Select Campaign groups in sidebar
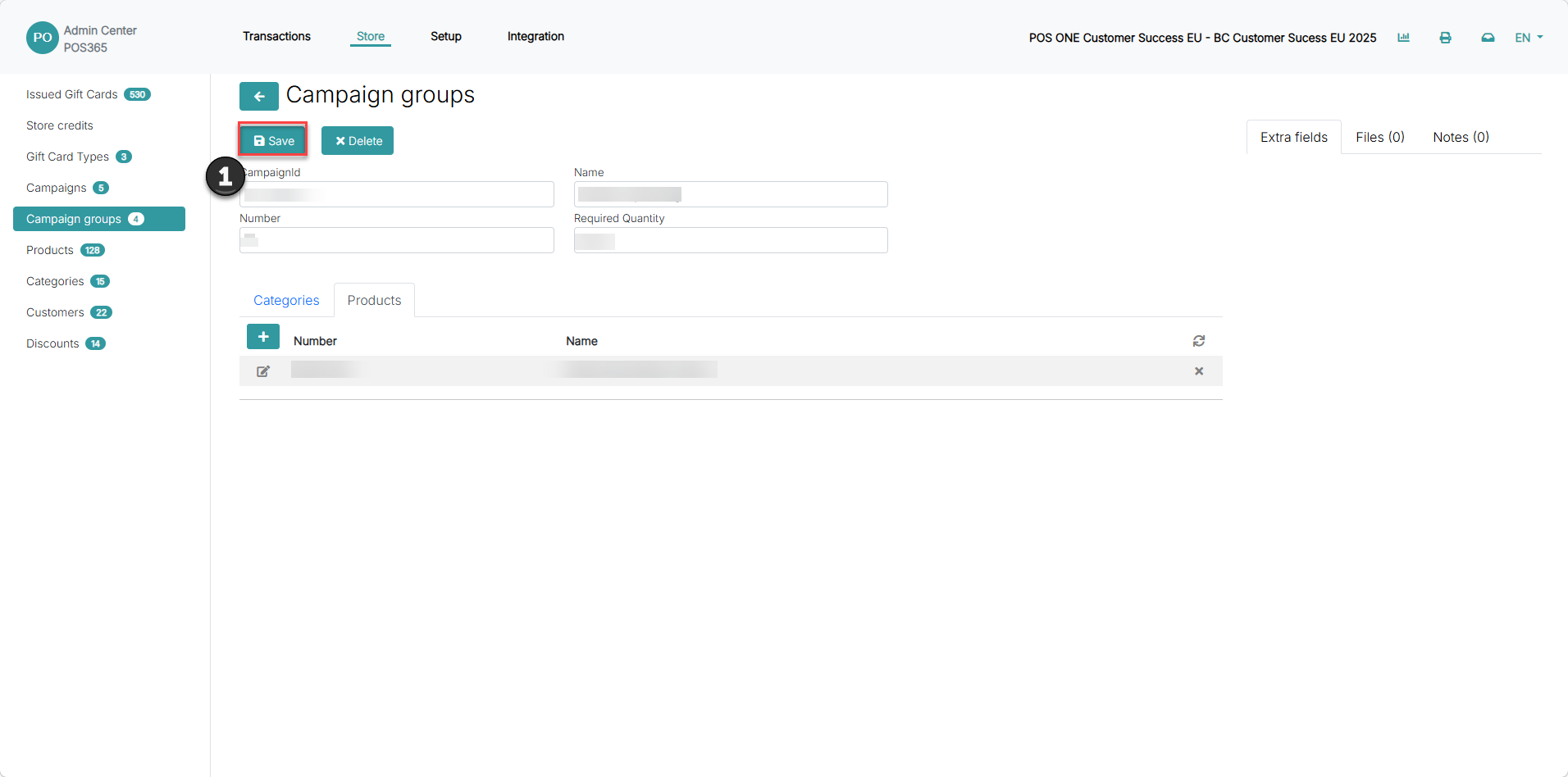This screenshot has height=777, width=1568. 99,219
